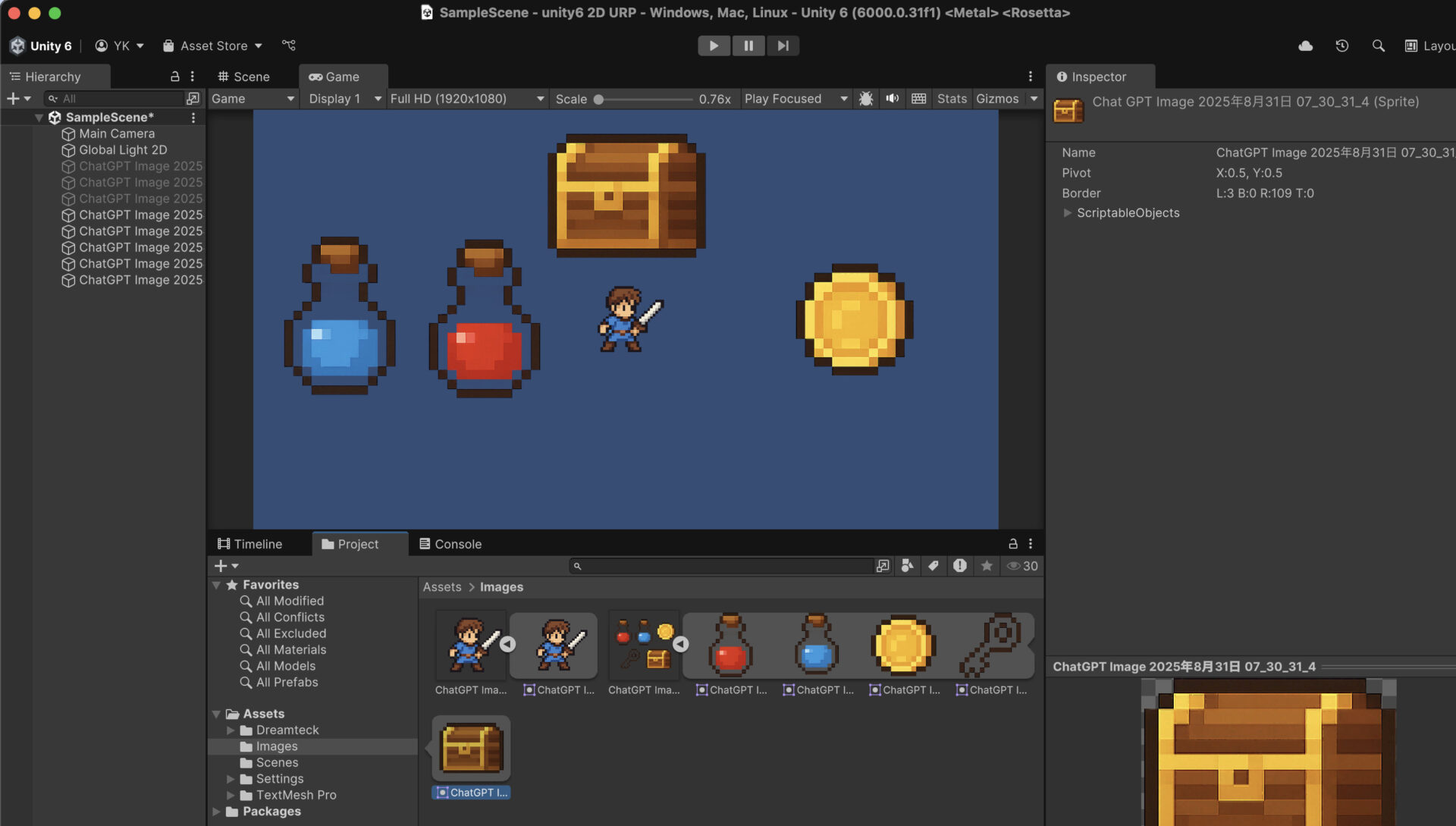1456x826 pixels.
Task: Toggle hidden packages visibility eye
Action: tap(1021, 566)
